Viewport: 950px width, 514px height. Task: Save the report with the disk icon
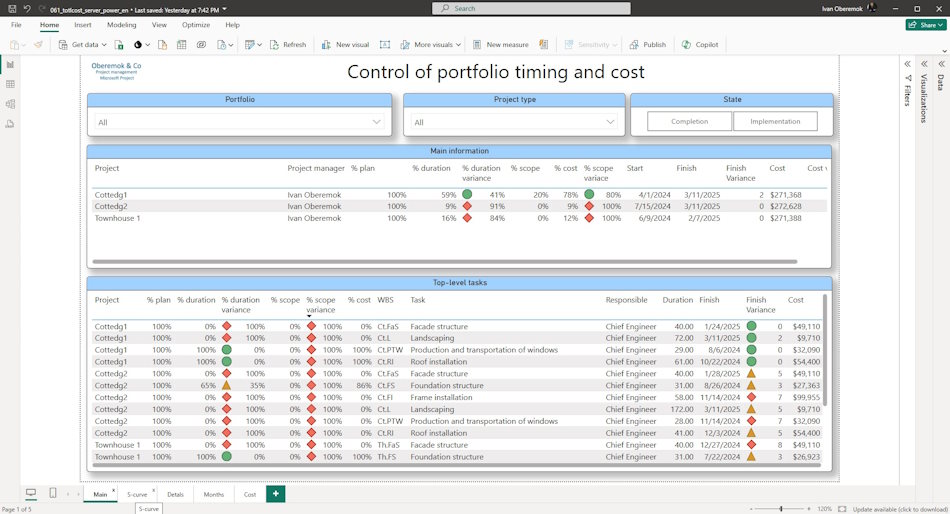(12, 8)
